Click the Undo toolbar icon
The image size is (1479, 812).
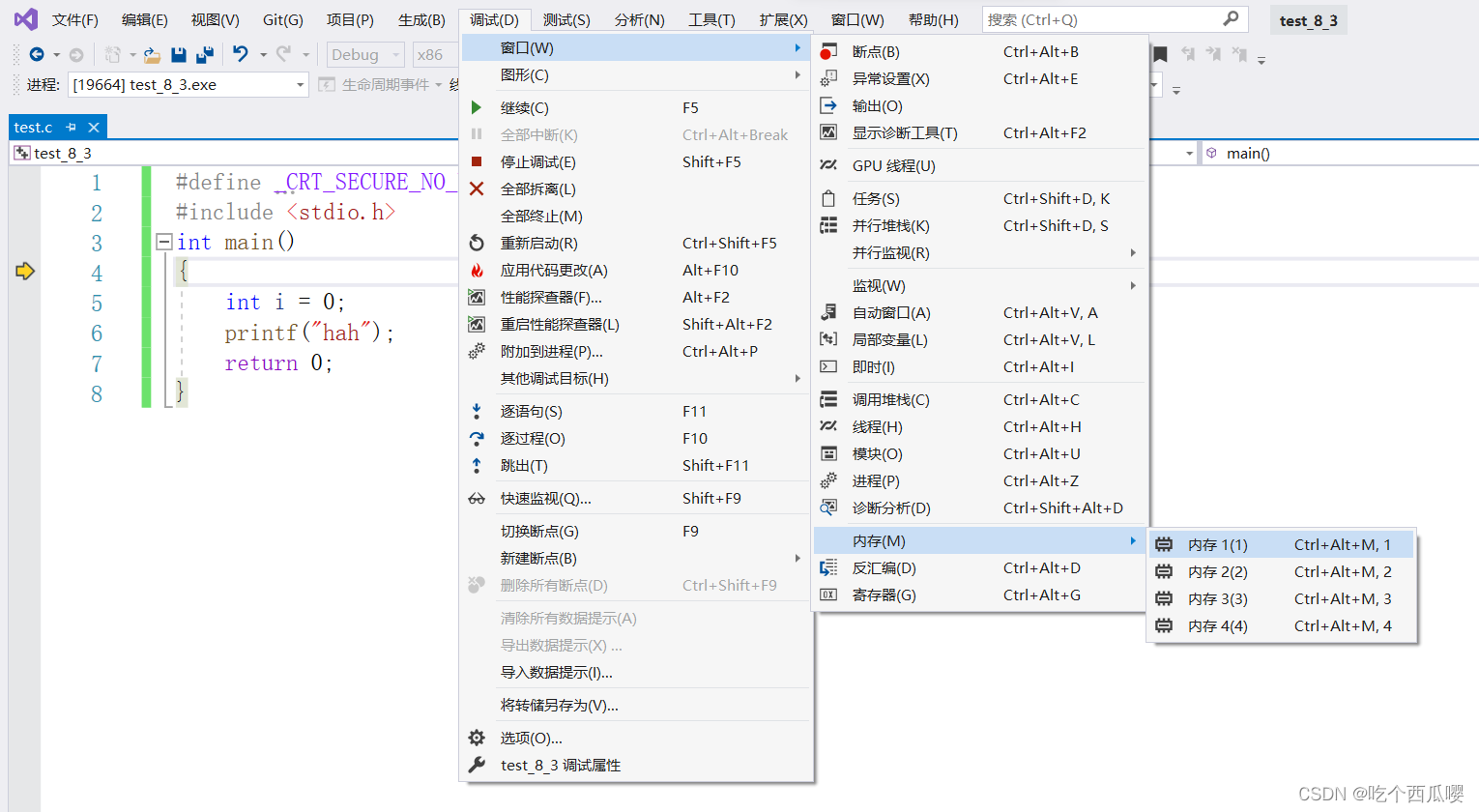240,54
